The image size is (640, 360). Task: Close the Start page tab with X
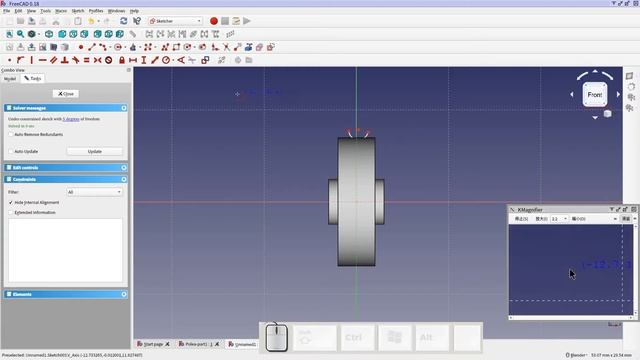point(167,344)
